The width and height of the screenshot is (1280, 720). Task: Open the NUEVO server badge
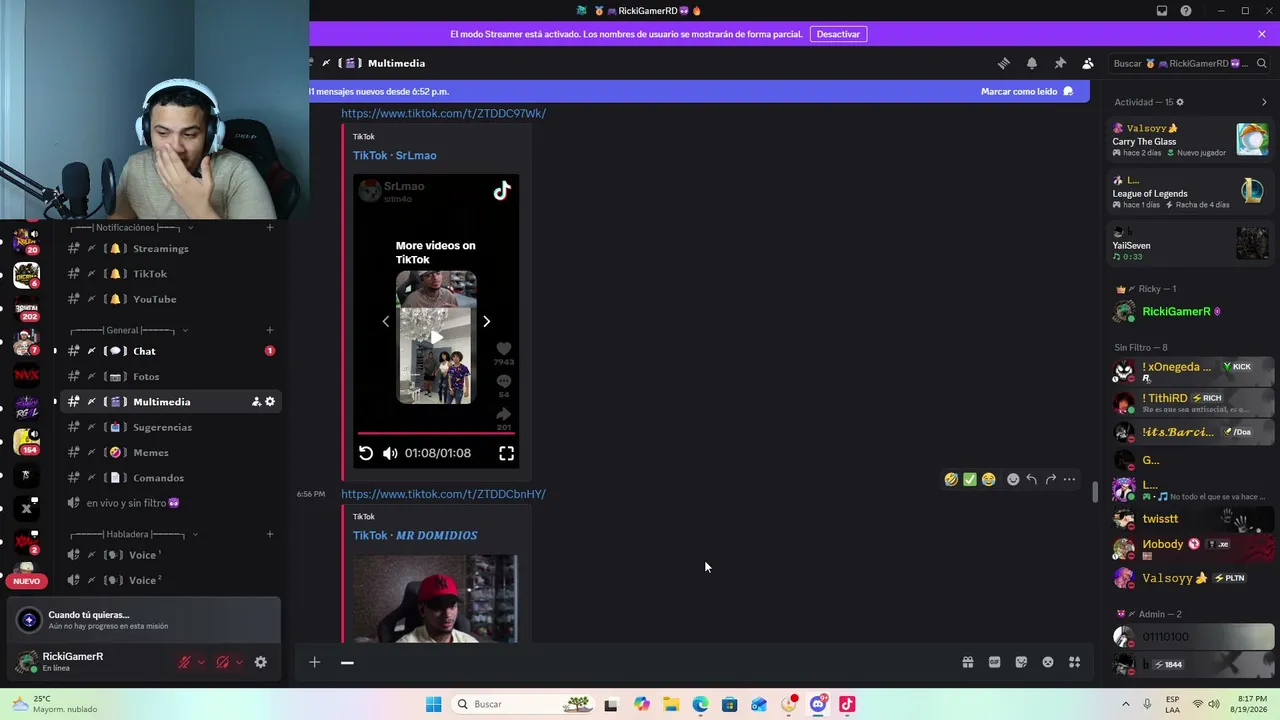click(x=27, y=581)
